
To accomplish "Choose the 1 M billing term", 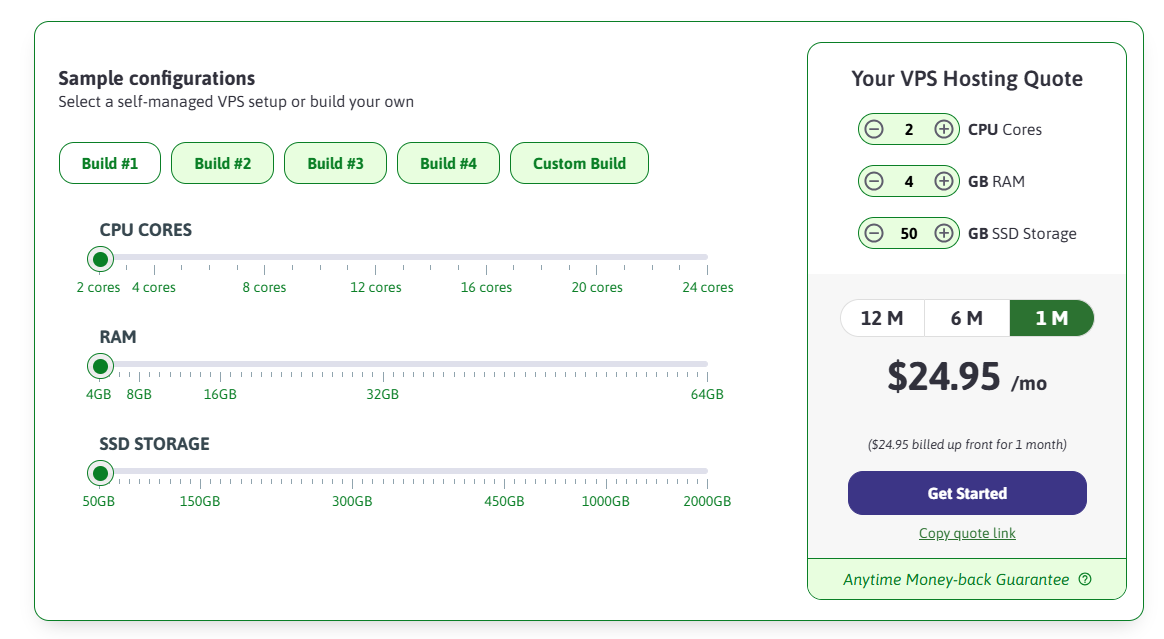I will click(x=1052, y=318).
